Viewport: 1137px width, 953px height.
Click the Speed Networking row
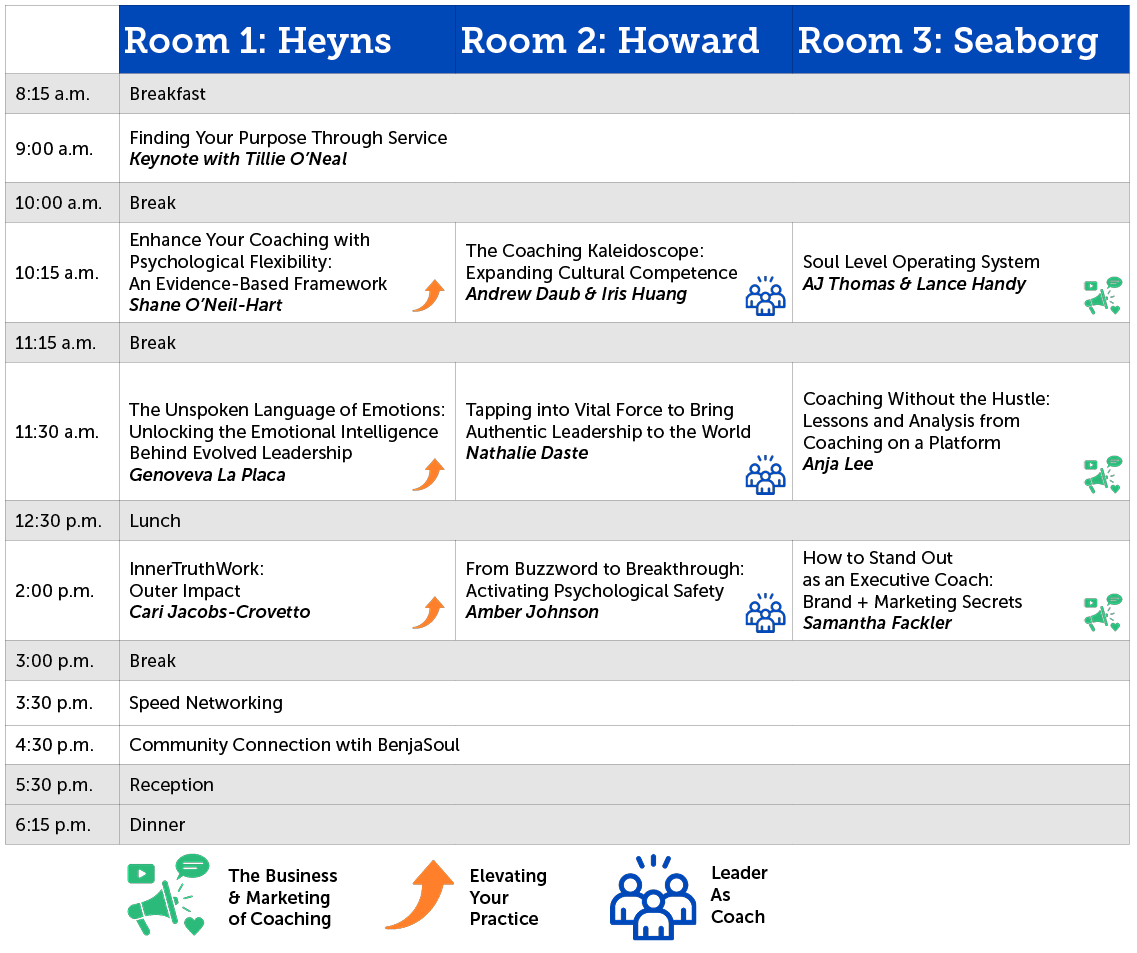click(567, 703)
